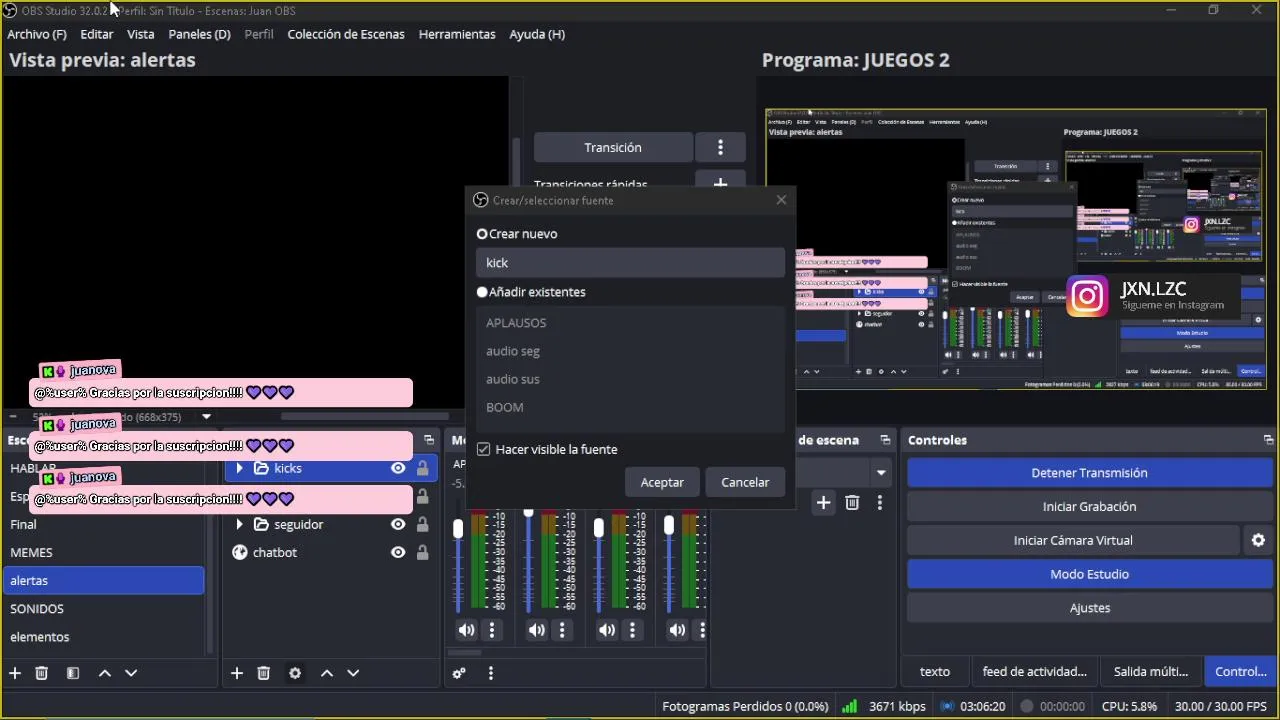Move the selected source down

pyautogui.click(x=353, y=673)
